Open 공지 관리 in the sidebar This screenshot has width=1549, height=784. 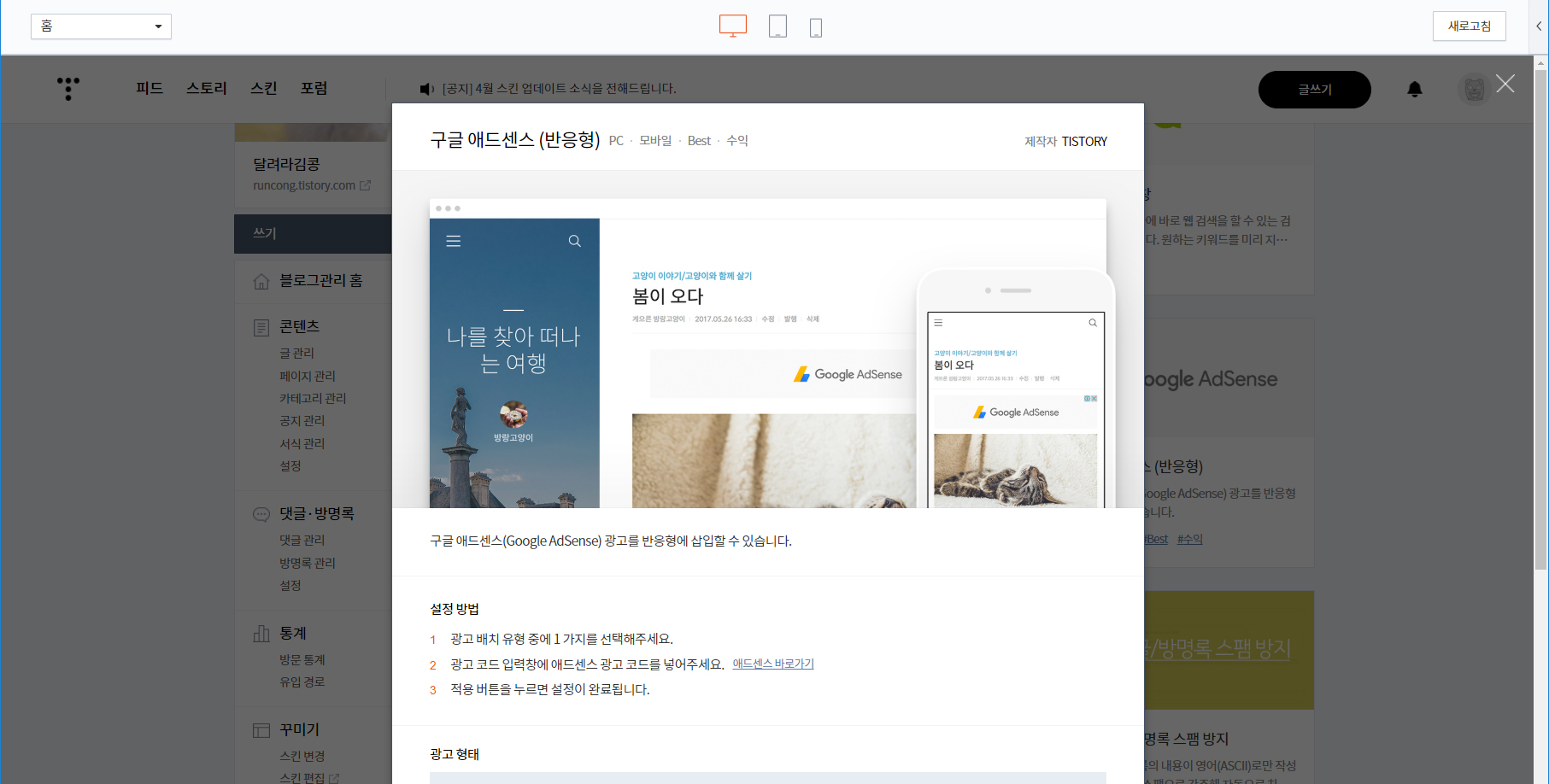coord(302,421)
